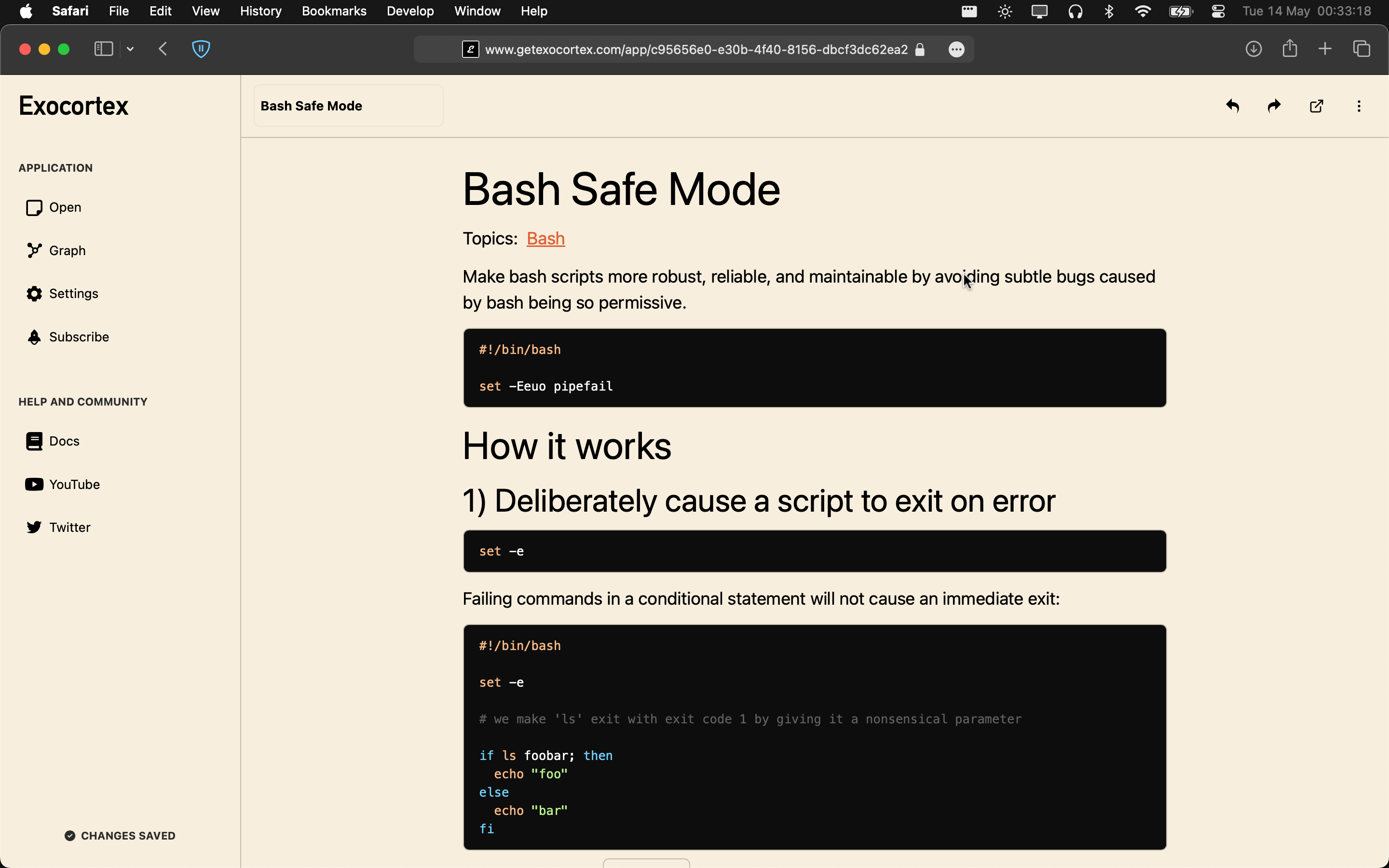Open the page options ellipsis in address bar
1389x868 pixels.
(956, 49)
